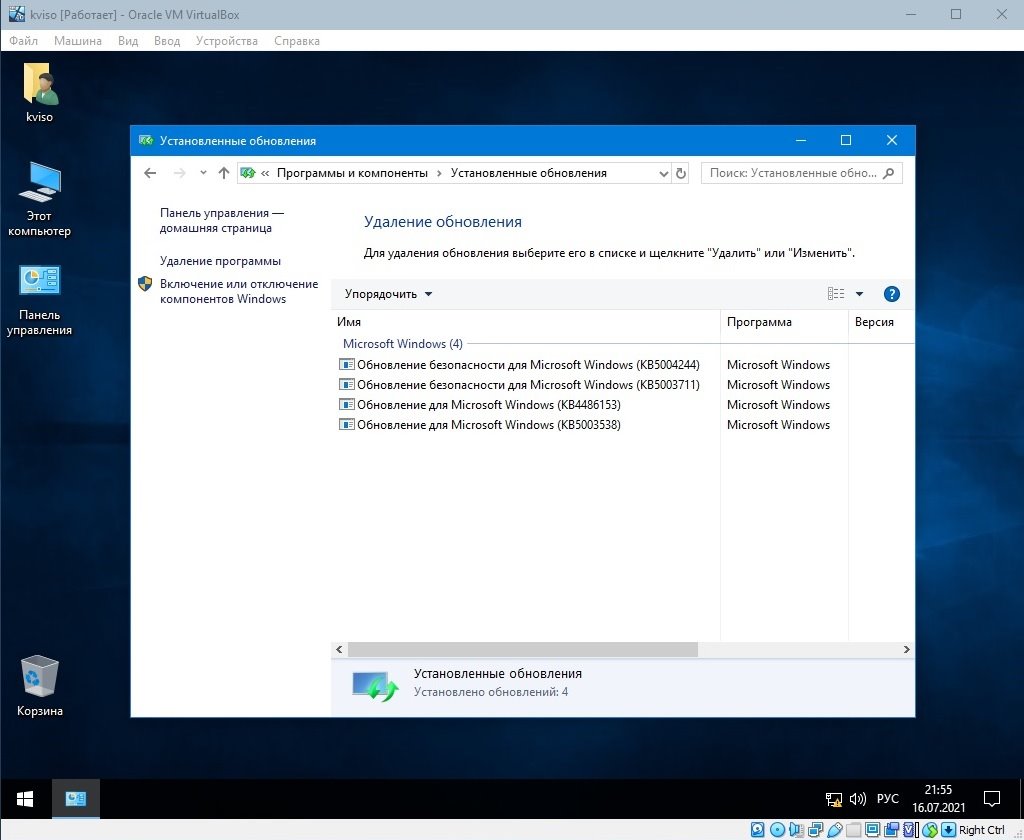Click the VirtualBox USB indicator icon
The image size is (1024, 840).
[x=835, y=830]
